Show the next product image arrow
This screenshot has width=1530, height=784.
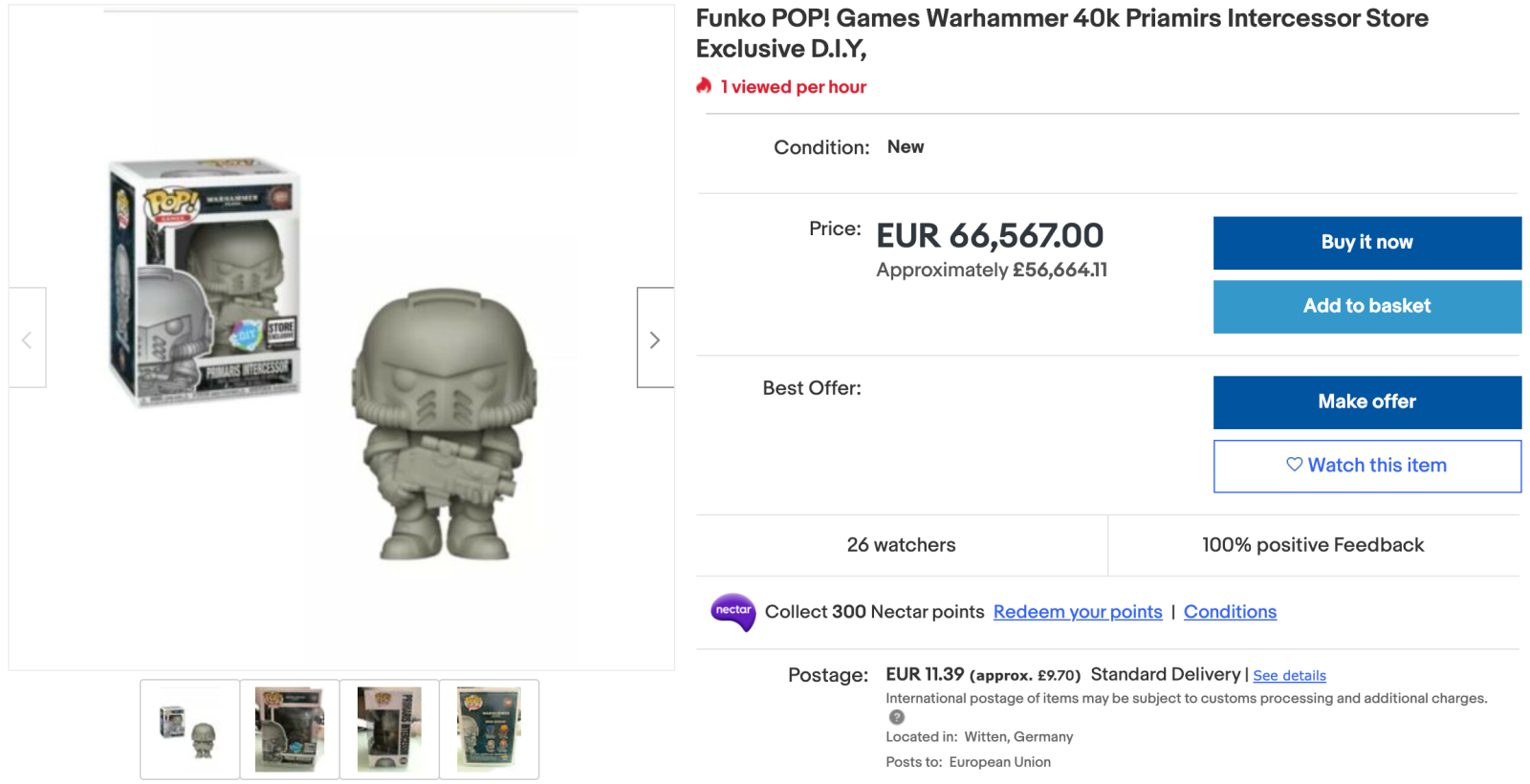(x=655, y=338)
